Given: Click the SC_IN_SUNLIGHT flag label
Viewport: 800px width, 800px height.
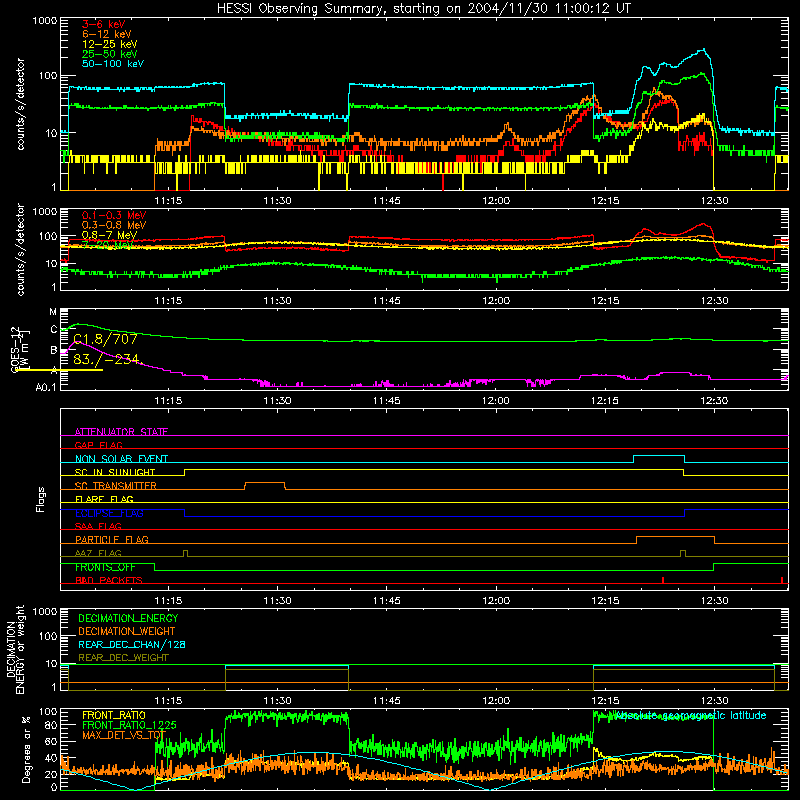Looking at the screenshot, I should click(x=115, y=472).
